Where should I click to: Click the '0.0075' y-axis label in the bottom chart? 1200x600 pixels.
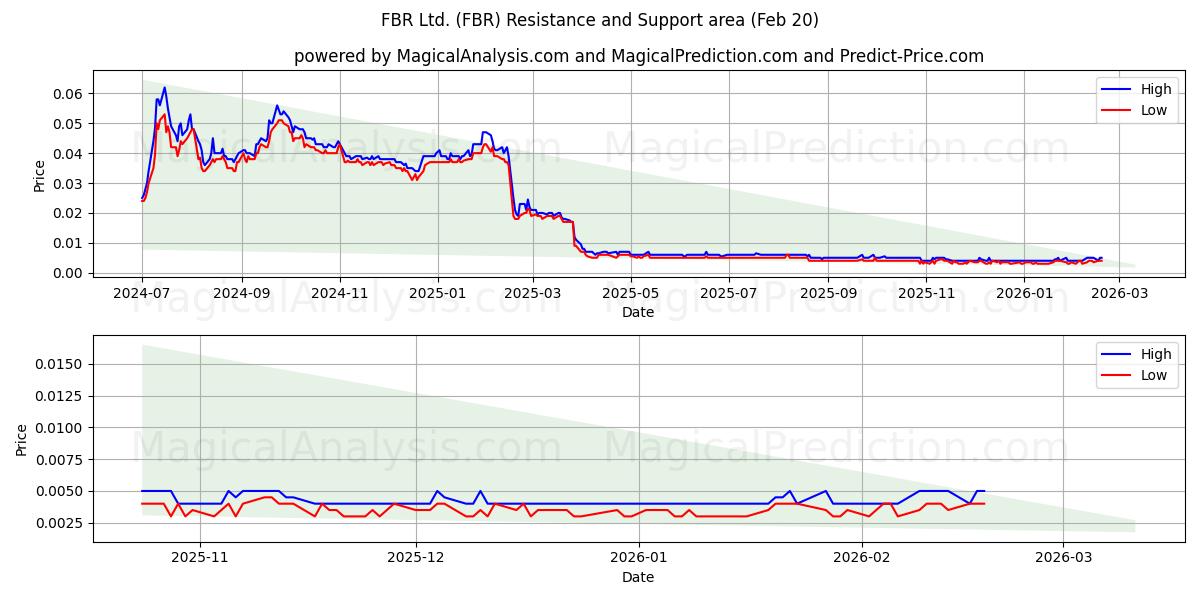(x=59, y=460)
